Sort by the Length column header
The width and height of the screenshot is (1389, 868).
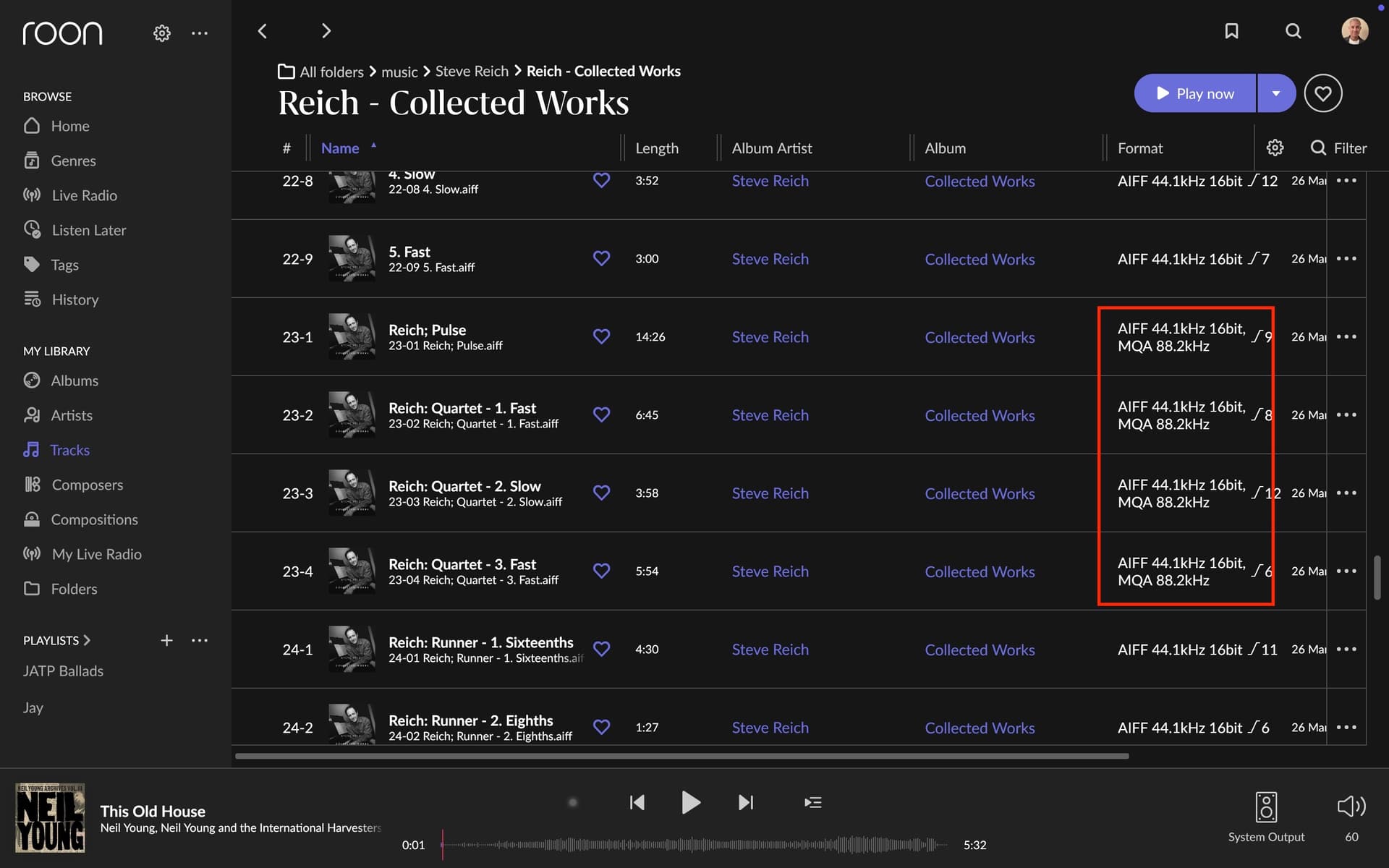[x=657, y=148]
